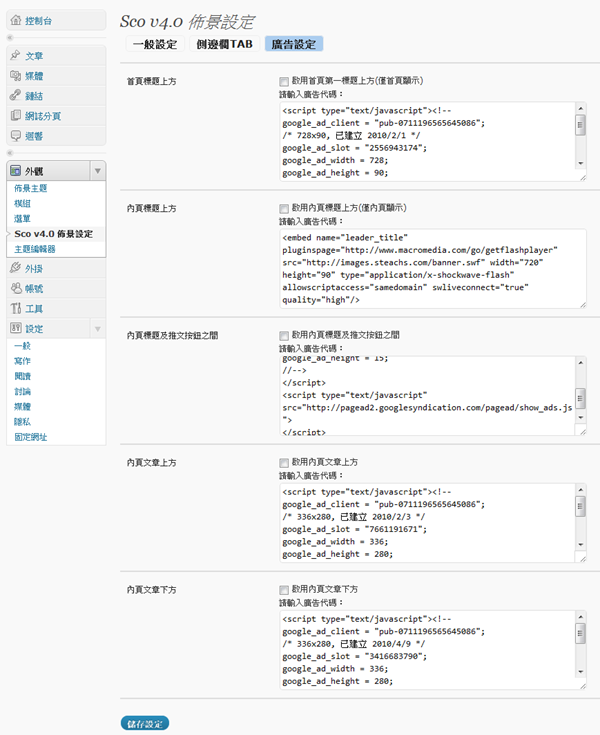The image size is (600, 735).
Task: Open 設定 via its settings icon
Action: [16, 329]
